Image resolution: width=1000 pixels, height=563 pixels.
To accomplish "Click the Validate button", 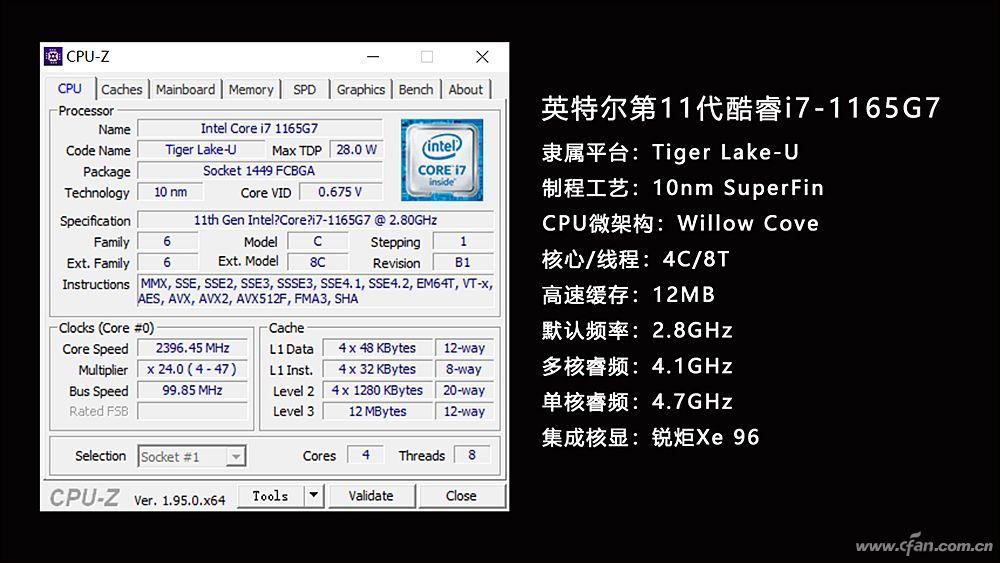I will 371,495.
